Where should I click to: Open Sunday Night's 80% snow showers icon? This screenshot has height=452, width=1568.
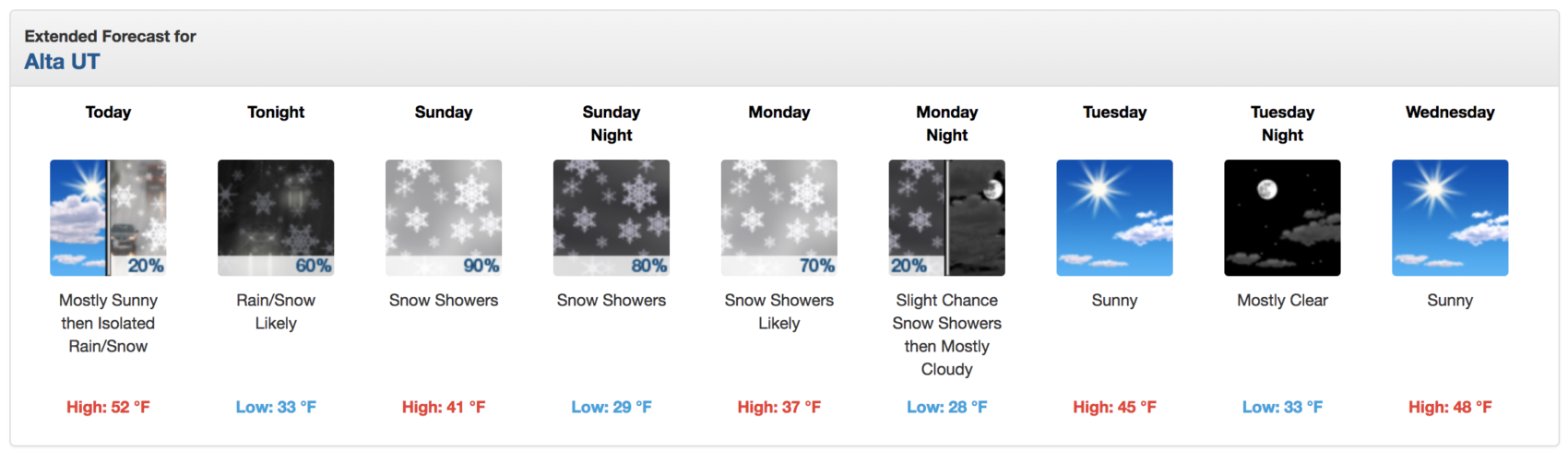pos(612,218)
